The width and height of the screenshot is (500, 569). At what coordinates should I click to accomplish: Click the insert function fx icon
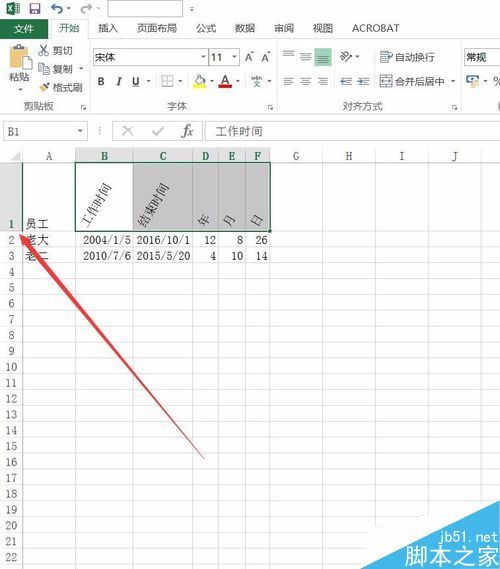[187, 131]
